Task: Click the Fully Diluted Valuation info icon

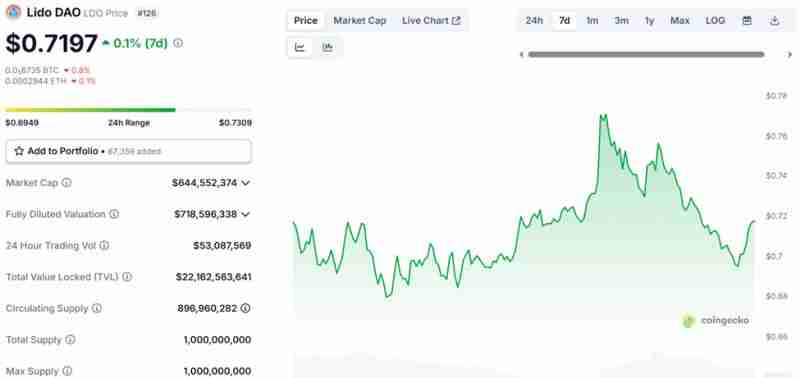Action: (x=114, y=214)
